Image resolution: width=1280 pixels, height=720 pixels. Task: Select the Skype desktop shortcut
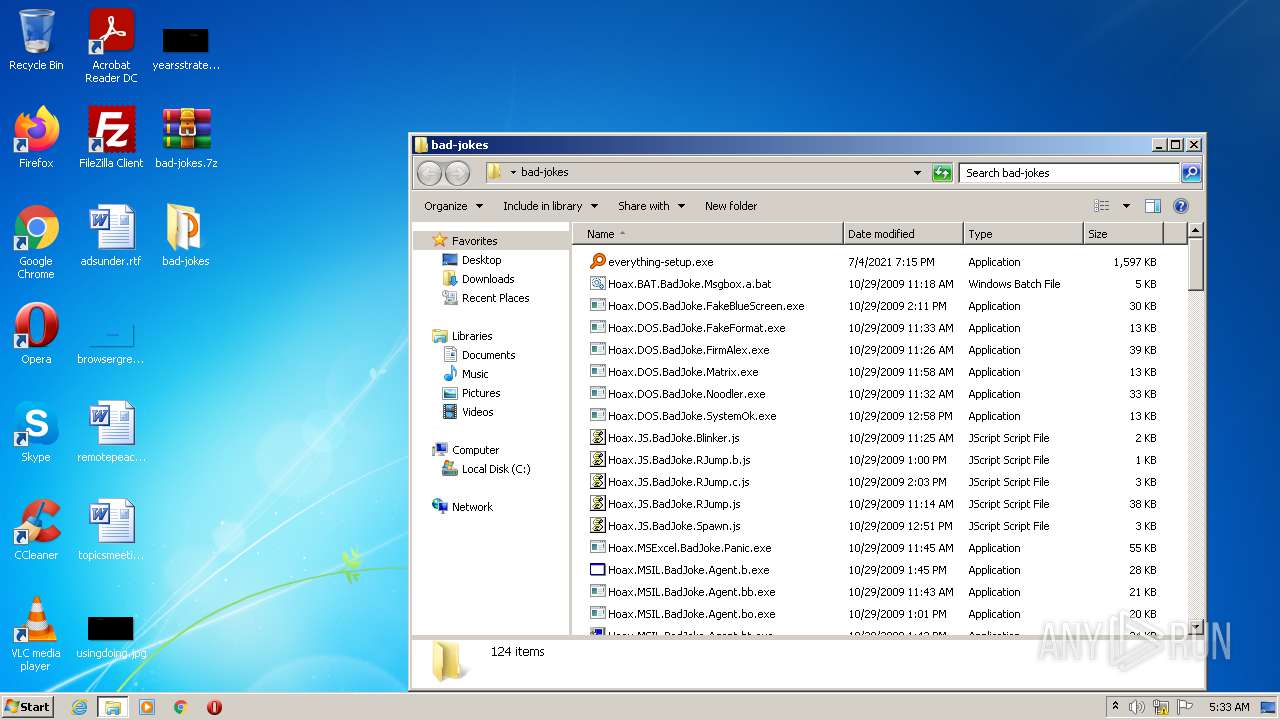point(36,432)
